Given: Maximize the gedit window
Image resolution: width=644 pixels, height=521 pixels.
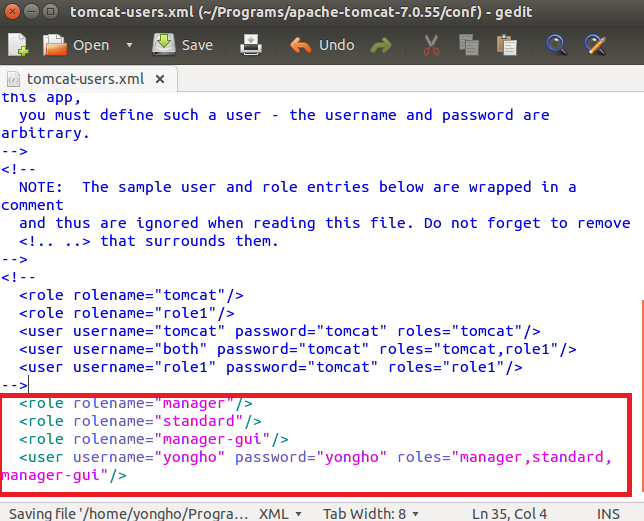Looking at the screenshot, I should [x=51, y=11].
